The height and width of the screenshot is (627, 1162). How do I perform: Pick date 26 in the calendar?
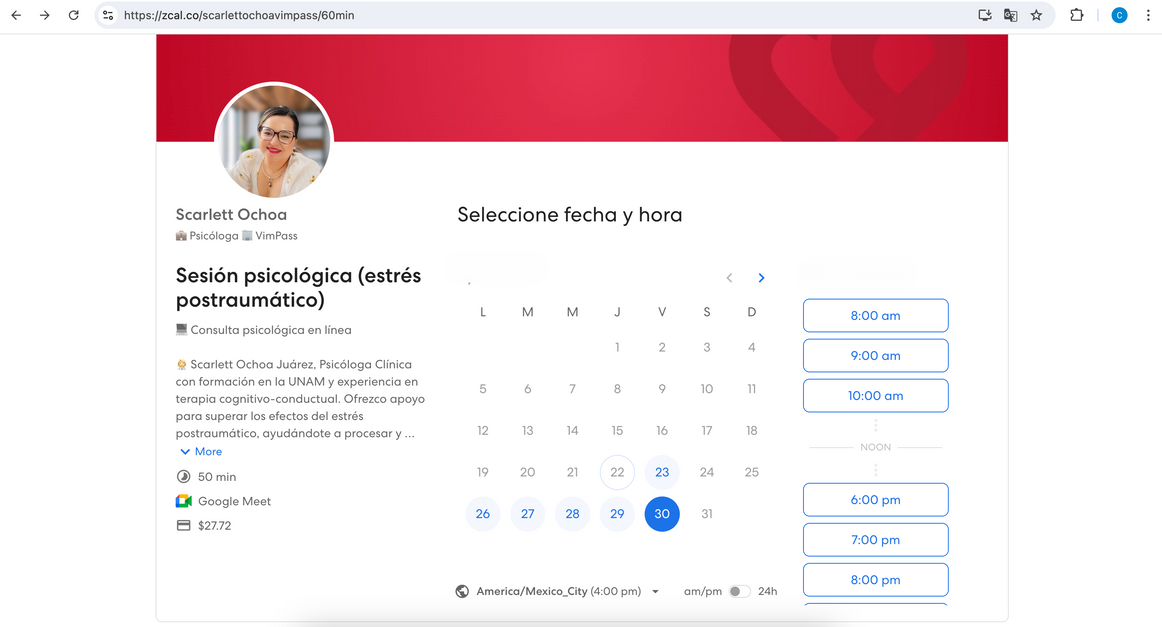pos(482,514)
